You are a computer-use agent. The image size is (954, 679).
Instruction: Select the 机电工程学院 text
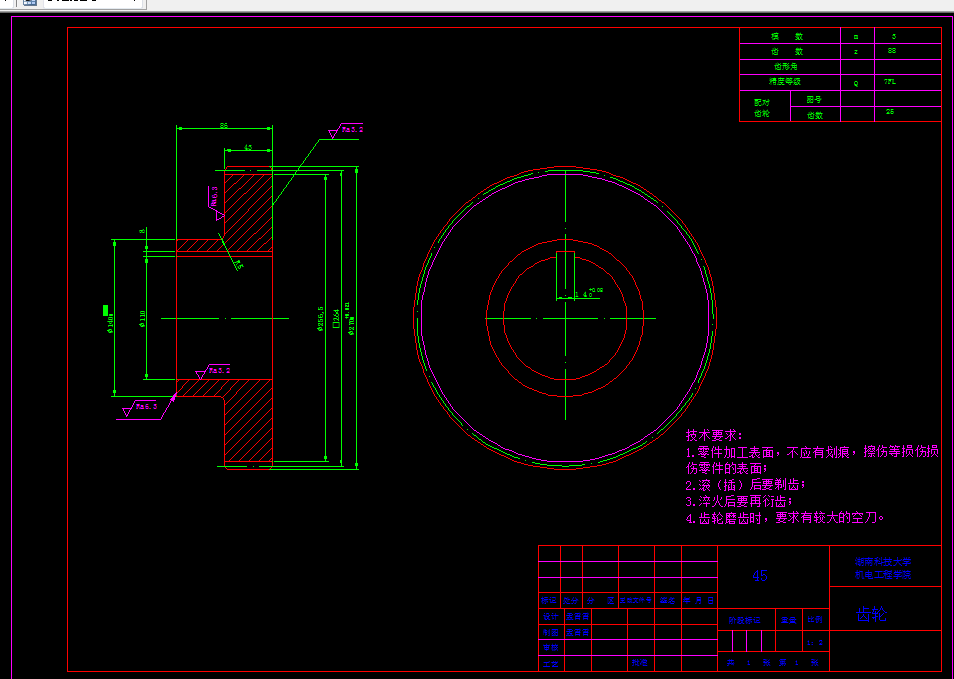(x=883, y=574)
